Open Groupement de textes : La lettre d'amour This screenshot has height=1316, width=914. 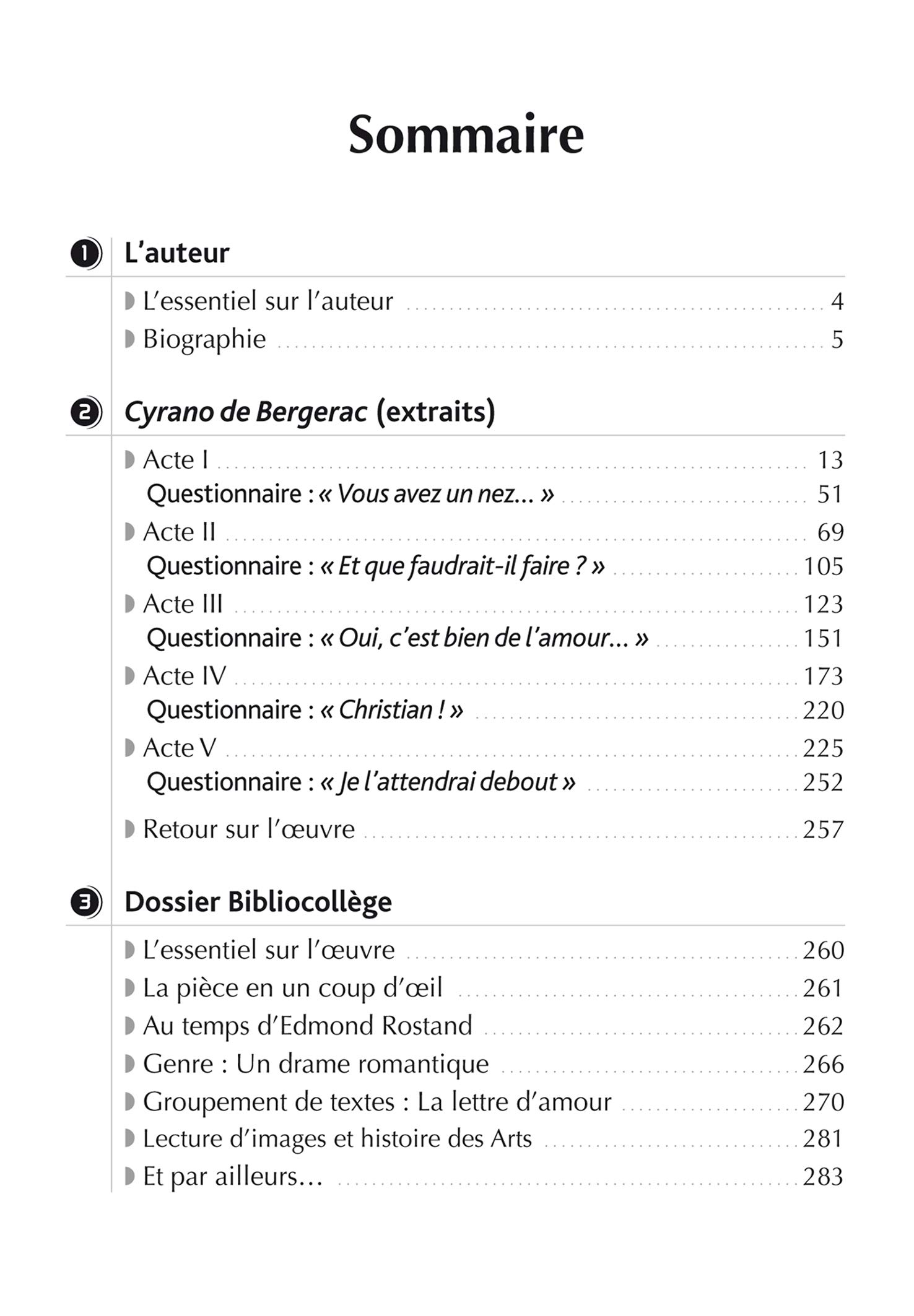(376, 1102)
